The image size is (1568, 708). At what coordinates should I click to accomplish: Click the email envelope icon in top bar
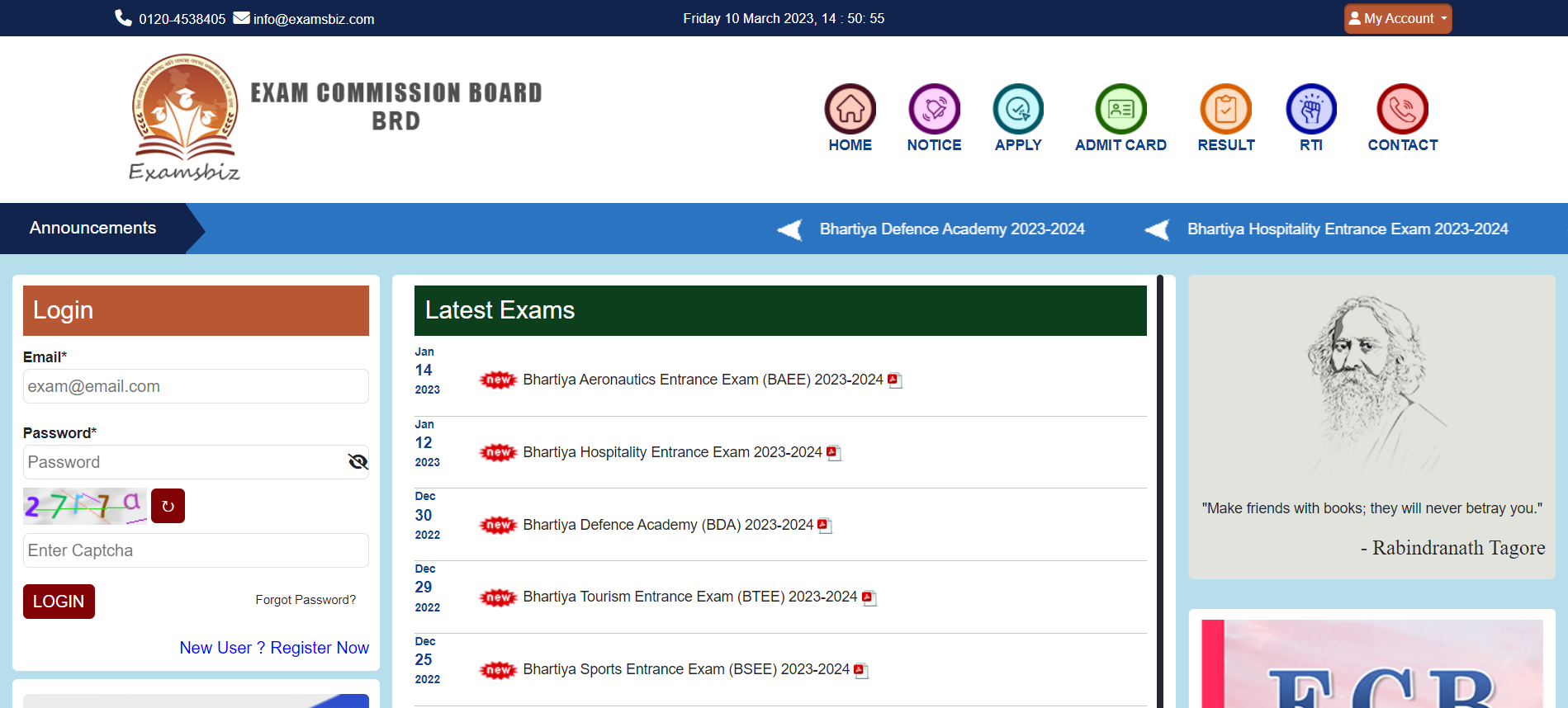point(241,18)
